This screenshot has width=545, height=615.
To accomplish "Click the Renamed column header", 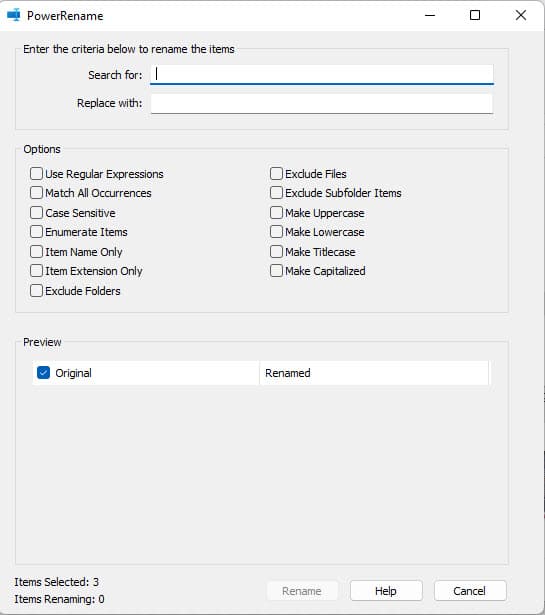I will [374, 373].
